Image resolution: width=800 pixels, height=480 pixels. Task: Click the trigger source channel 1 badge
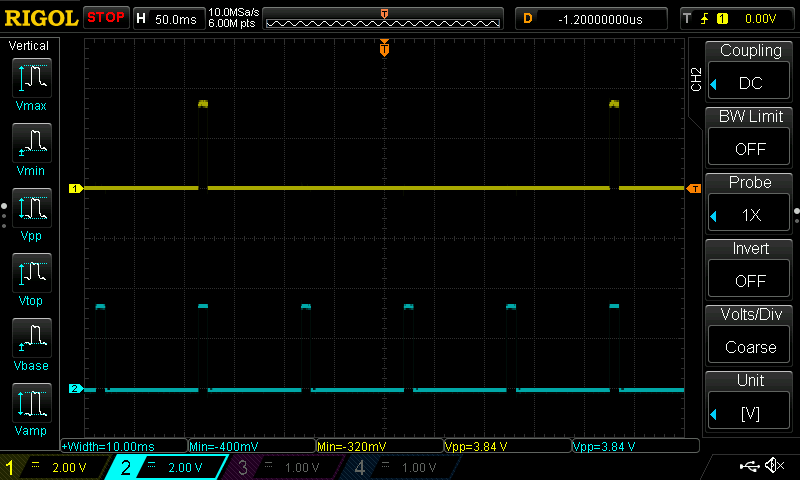[722, 19]
